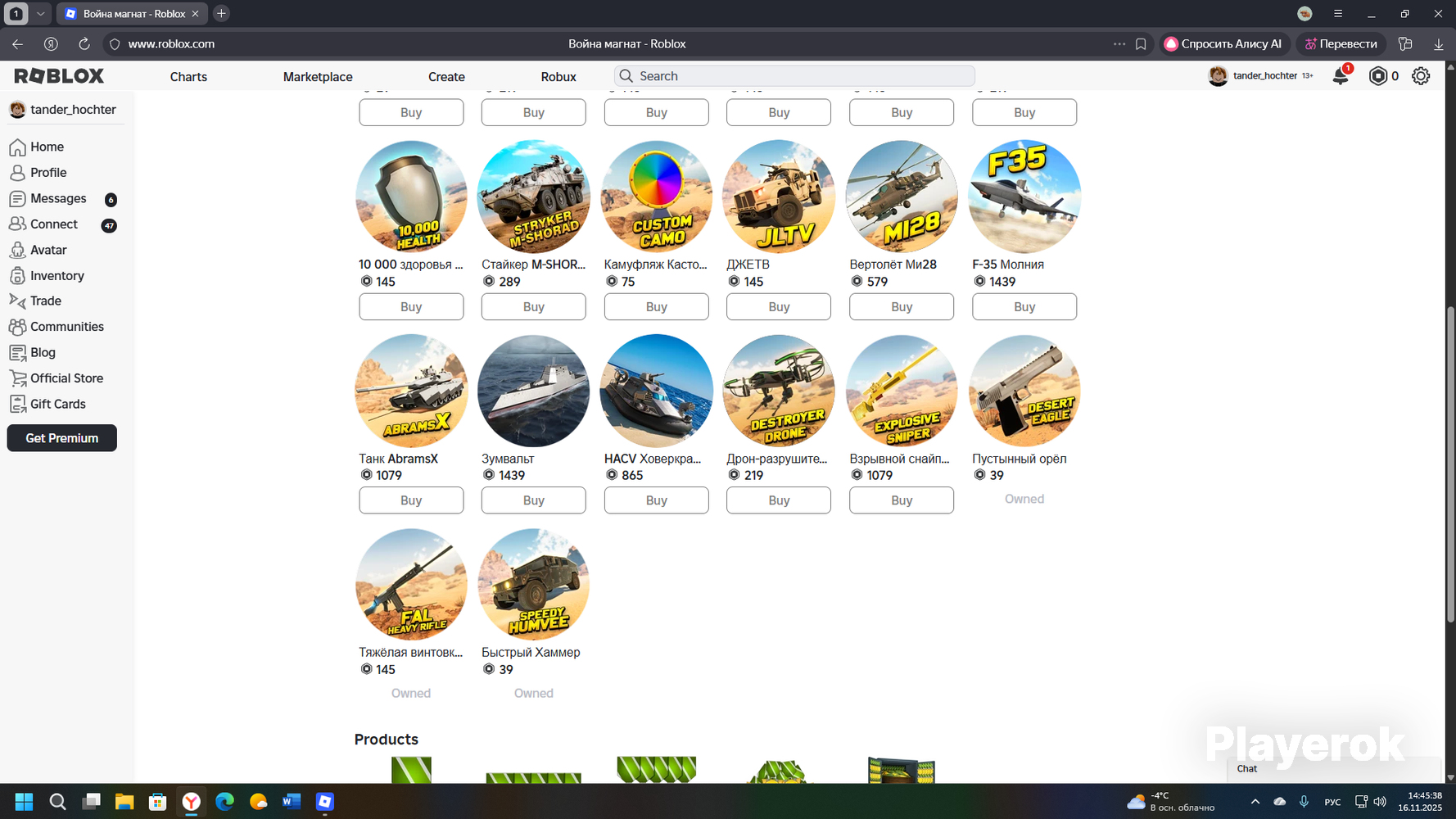Close the Война магнат tab
The height and width of the screenshot is (819, 1456).
(195, 14)
